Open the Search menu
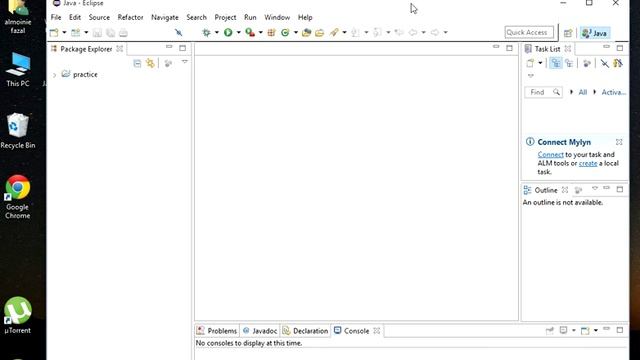This screenshot has width=640, height=360. coord(196,17)
